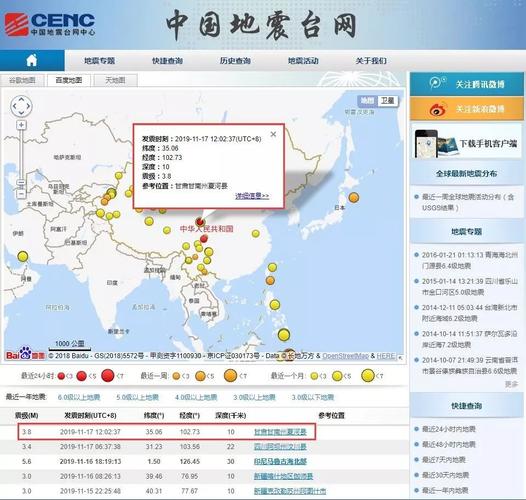526x500 pixels.
Task: Click the Baidu map logo
Action: 25,353
